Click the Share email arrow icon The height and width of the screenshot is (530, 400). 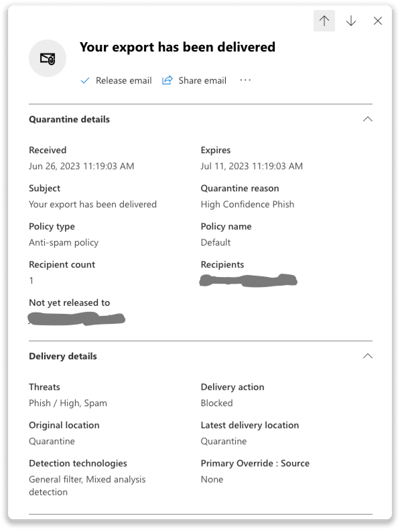pos(167,80)
